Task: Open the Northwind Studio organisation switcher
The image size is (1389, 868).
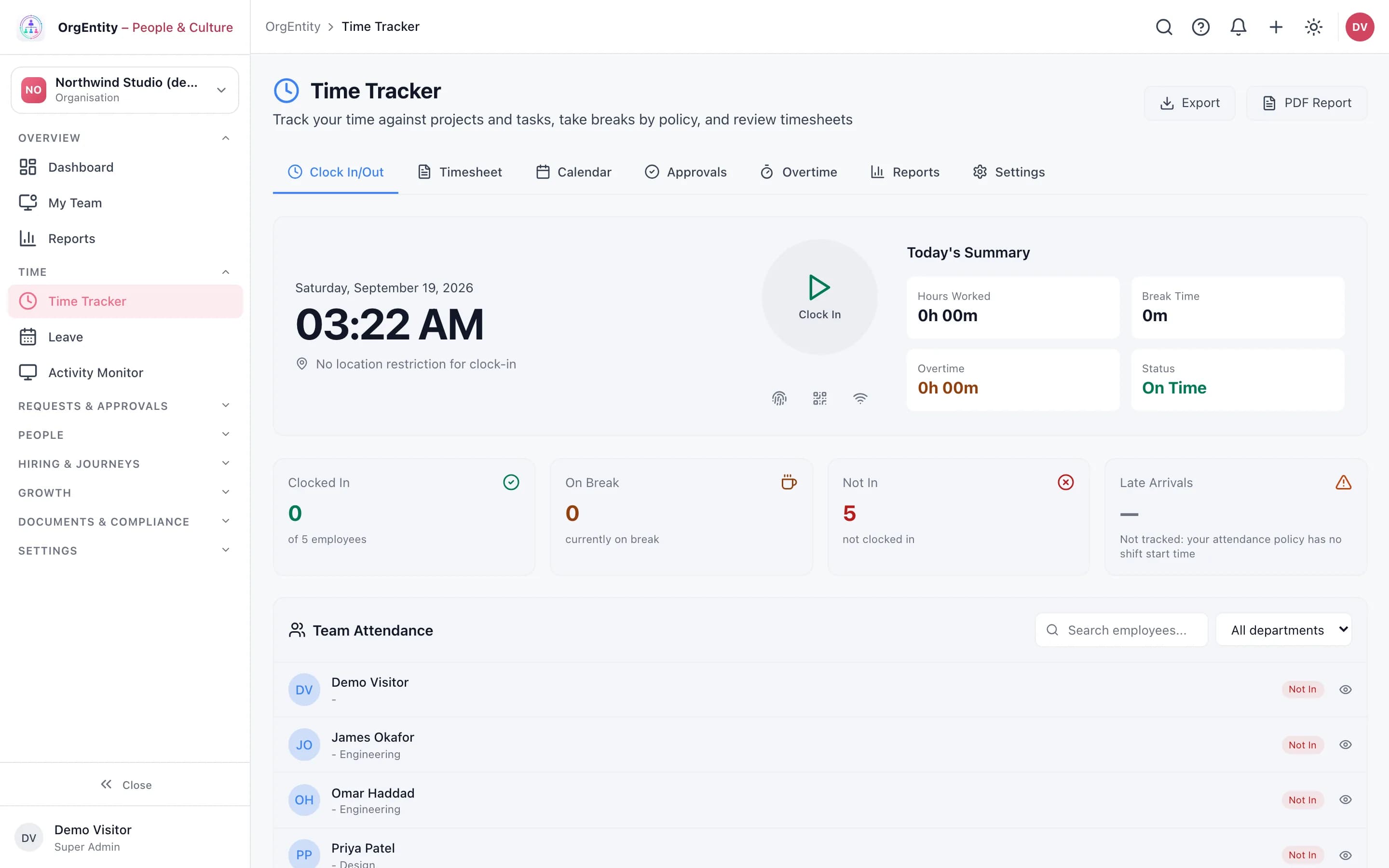Action: point(124,90)
